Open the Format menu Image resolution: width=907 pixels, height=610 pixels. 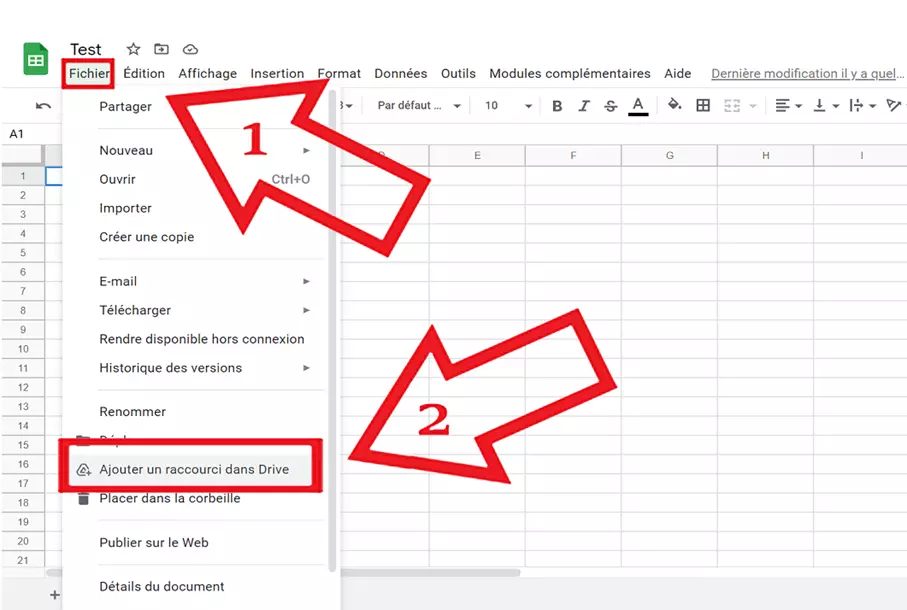pos(339,73)
